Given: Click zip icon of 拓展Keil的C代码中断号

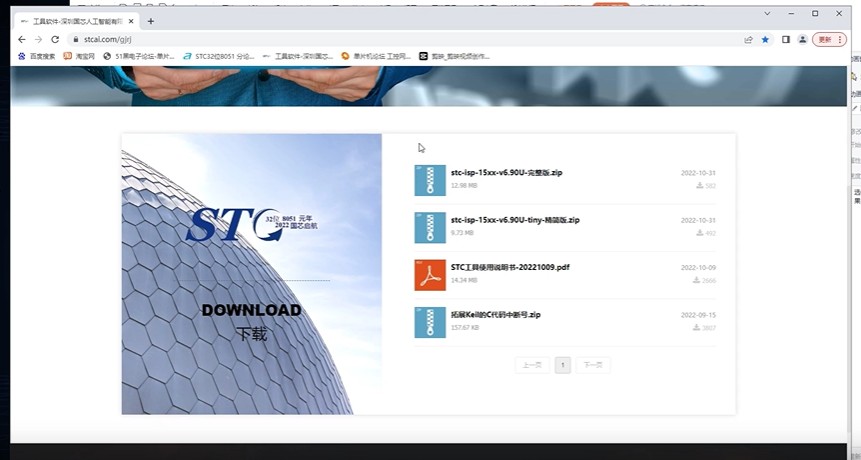Looking at the screenshot, I should click(x=430, y=322).
